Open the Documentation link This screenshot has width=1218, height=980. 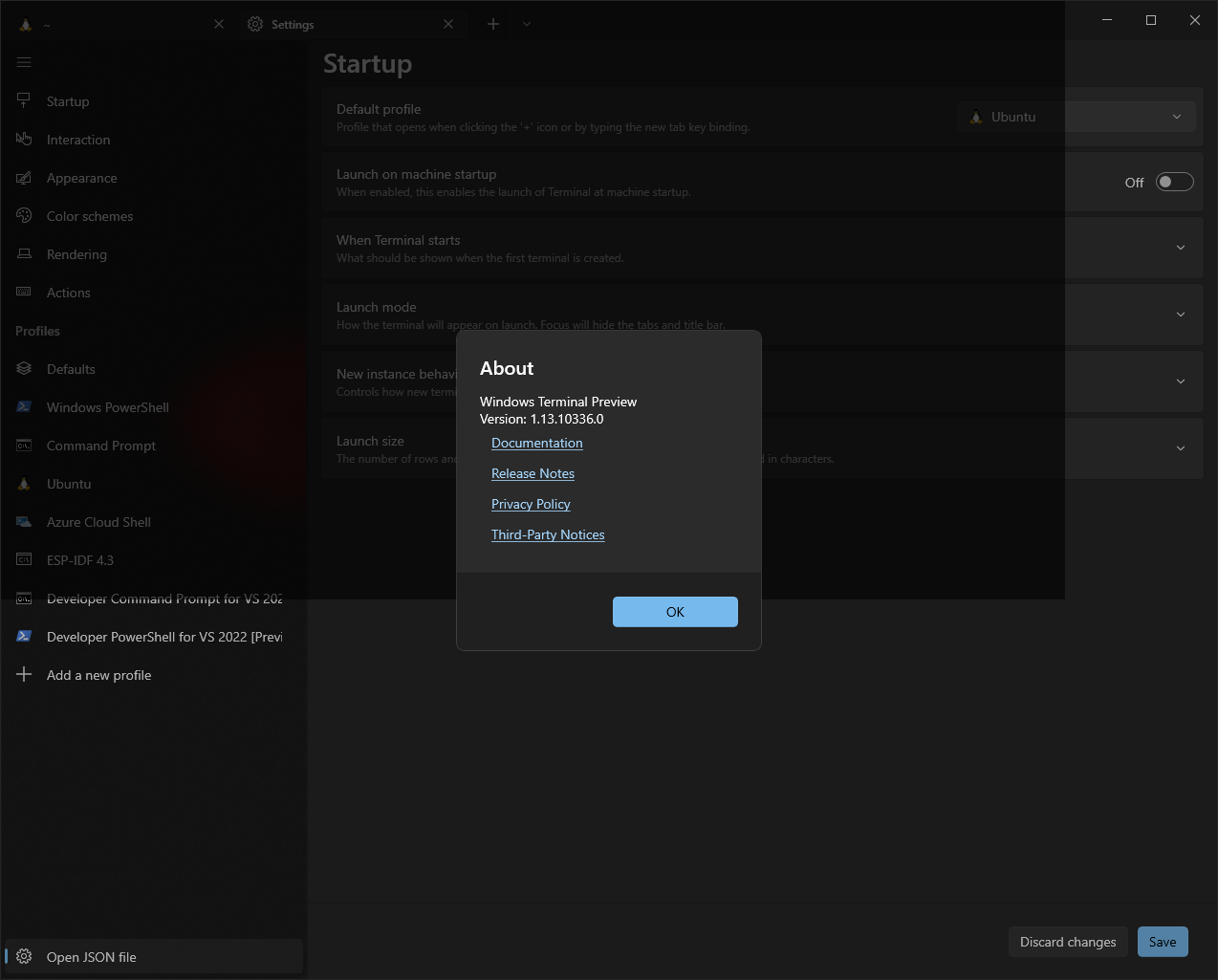tap(536, 443)
